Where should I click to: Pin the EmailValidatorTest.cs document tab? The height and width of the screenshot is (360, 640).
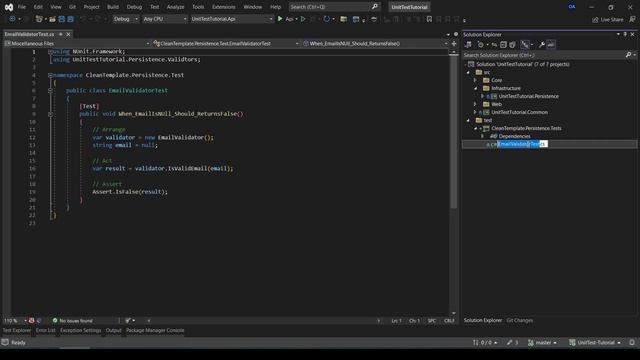click(60, 34)
